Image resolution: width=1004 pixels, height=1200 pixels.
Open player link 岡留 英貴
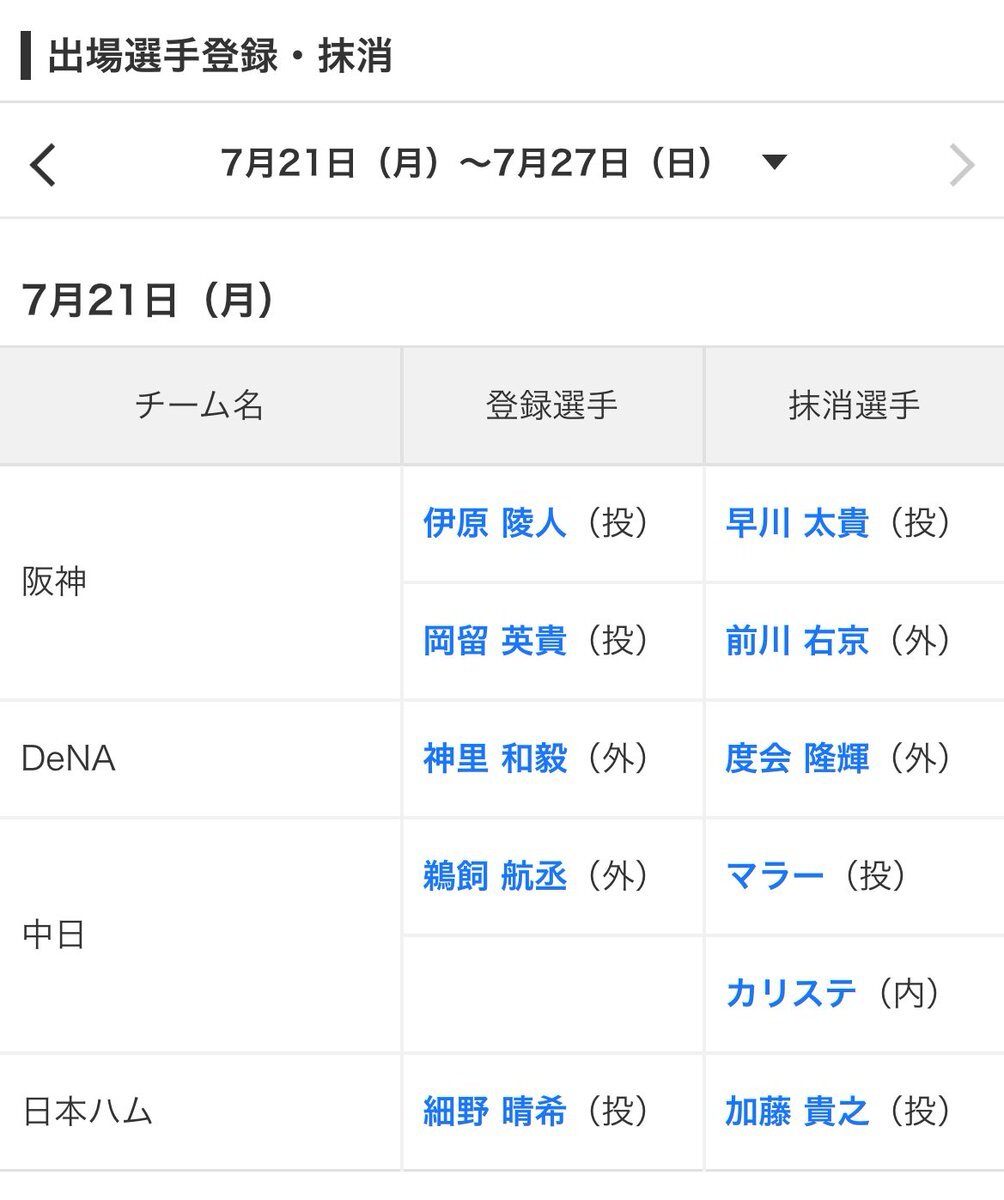(x=495, y=641)
